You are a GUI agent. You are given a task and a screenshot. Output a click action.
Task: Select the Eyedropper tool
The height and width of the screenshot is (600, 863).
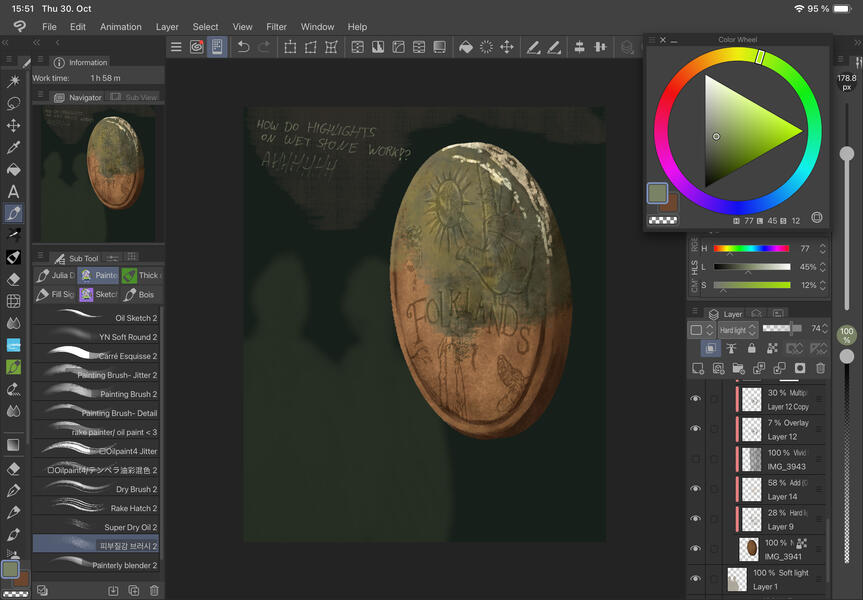(14, 147)
